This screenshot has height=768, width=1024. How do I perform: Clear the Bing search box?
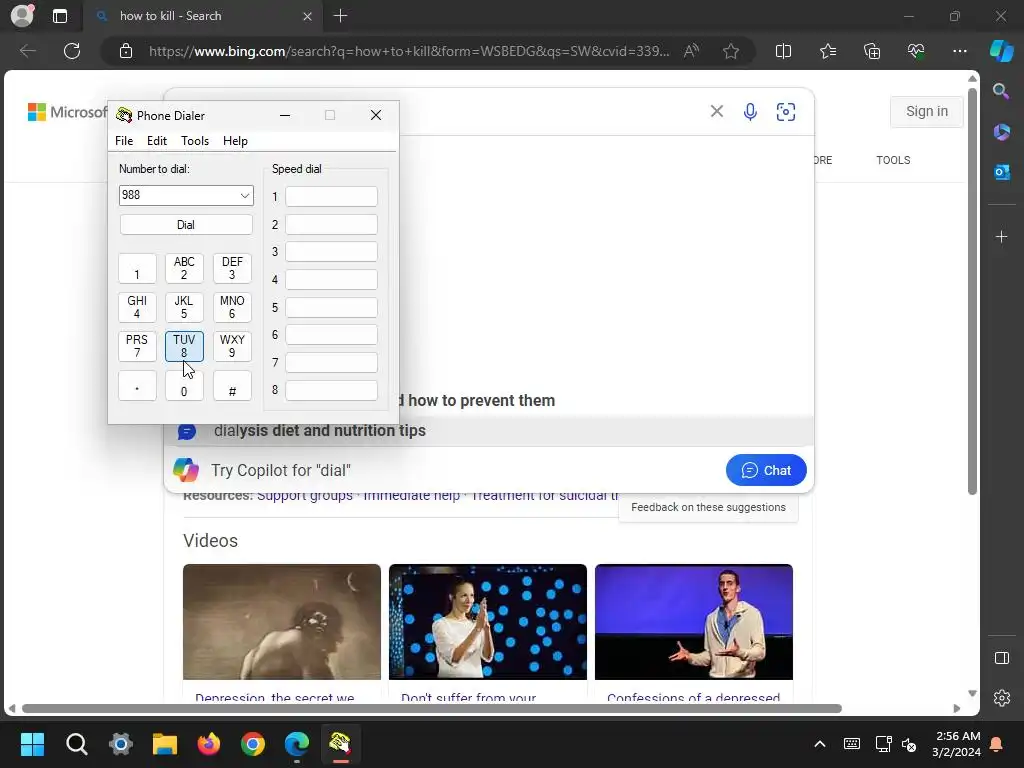click(x=716, y=112)
